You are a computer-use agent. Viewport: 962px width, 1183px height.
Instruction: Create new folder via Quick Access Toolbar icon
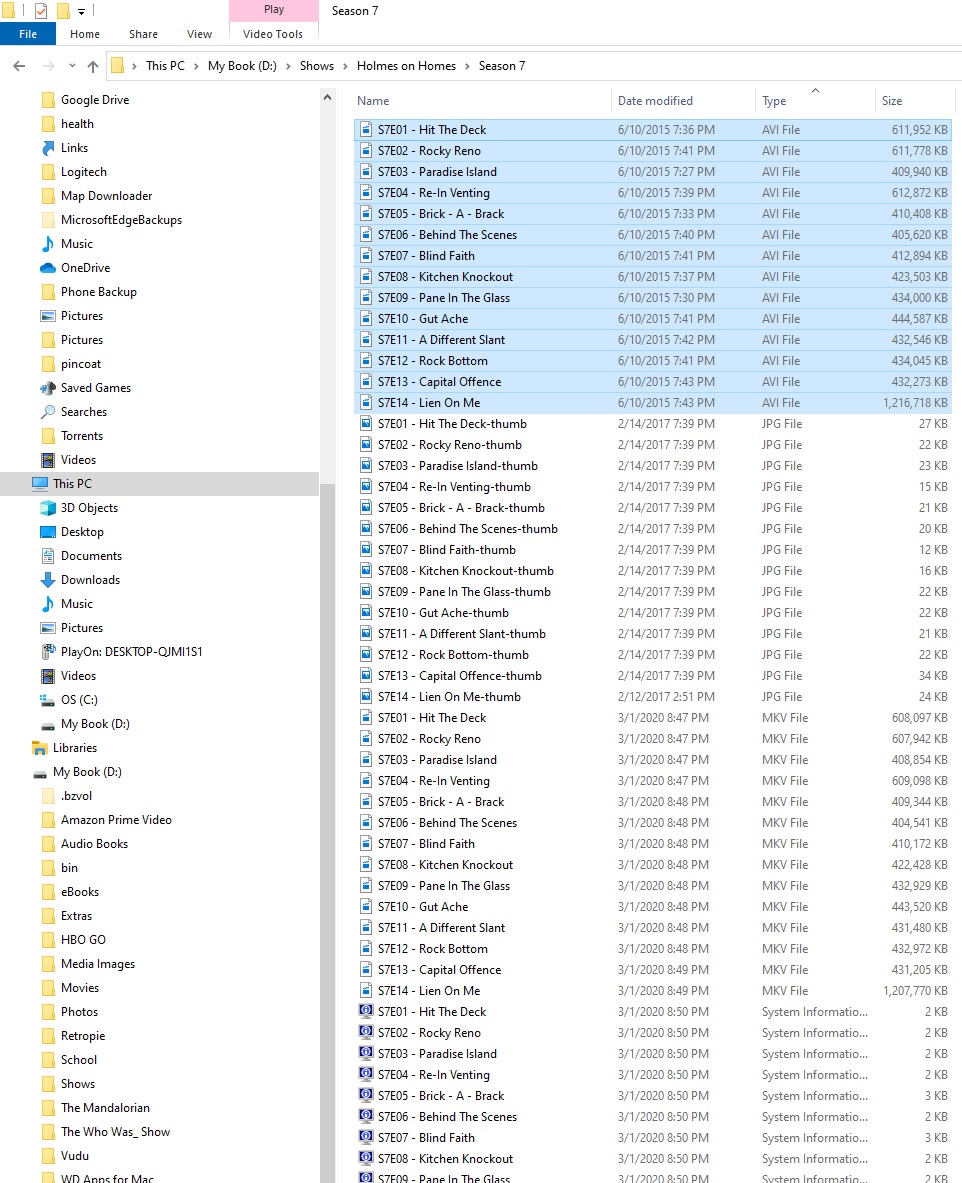63,12
